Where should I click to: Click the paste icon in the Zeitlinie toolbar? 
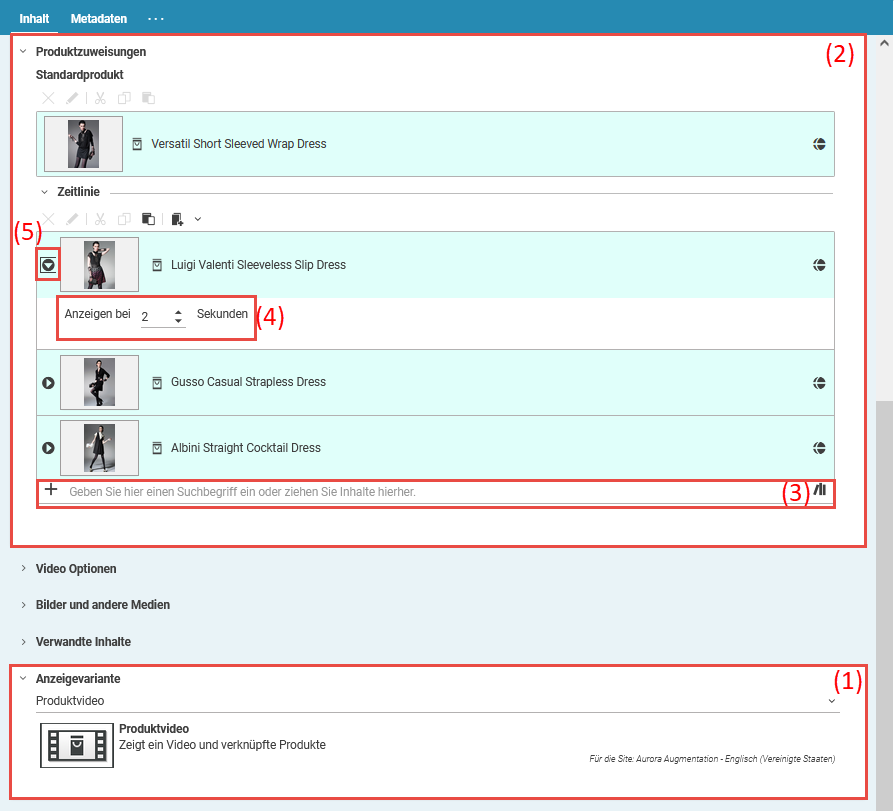[x=148, y=219]
